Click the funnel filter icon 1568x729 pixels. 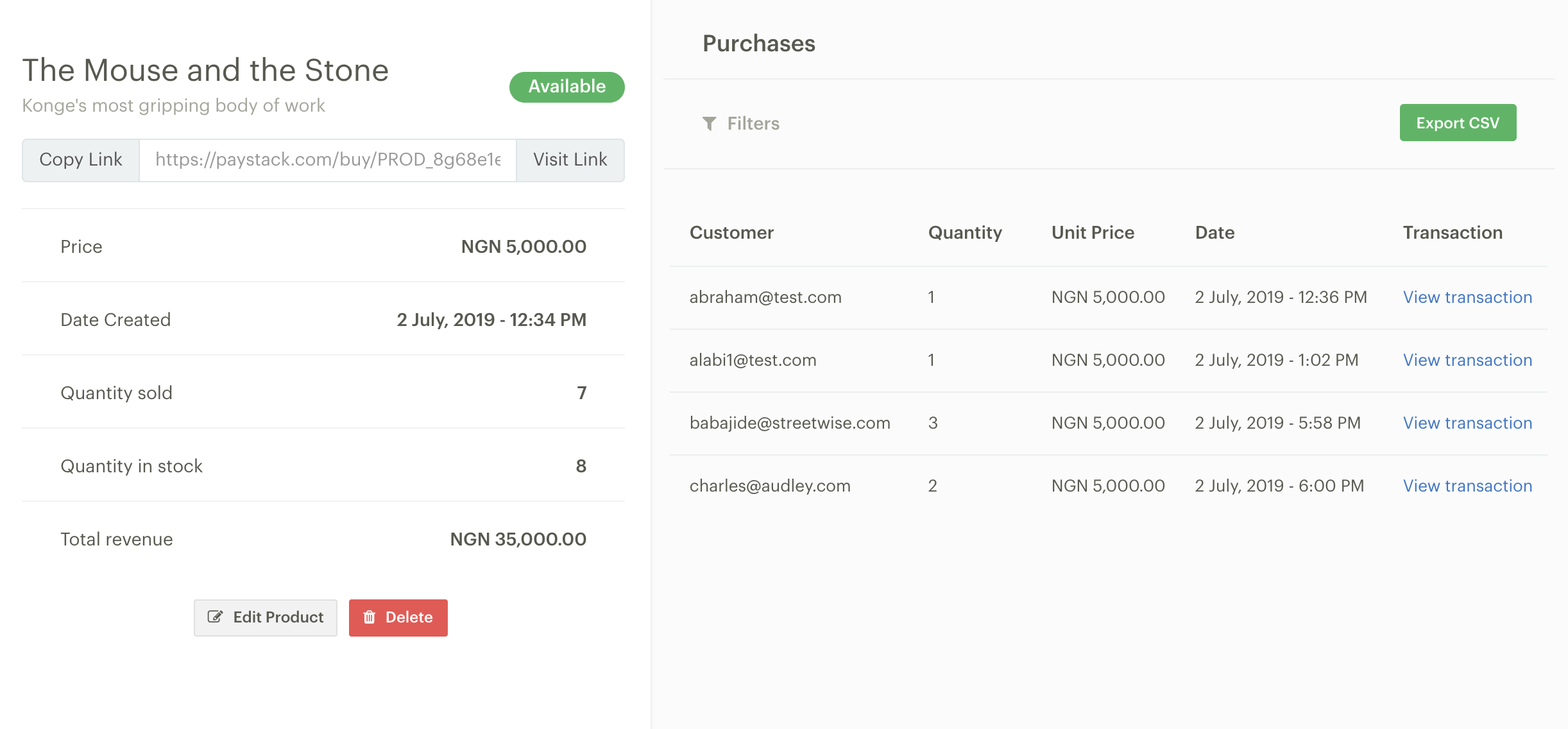point(709,123)
